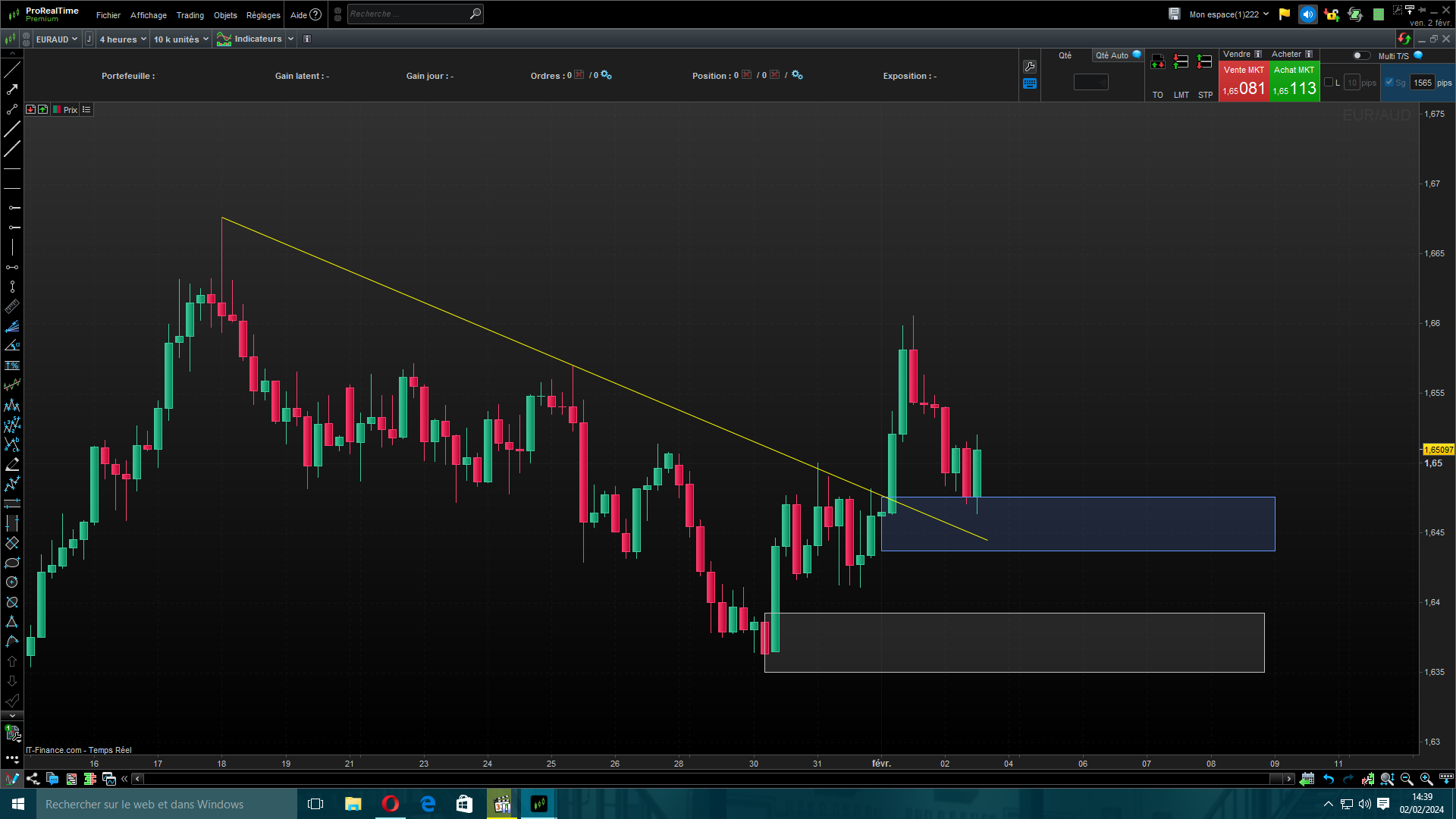Image resolution: width=1456 pixels, height=819 pixels.
Task: Select the STP stop order icon
Action: pos(1205,62)
